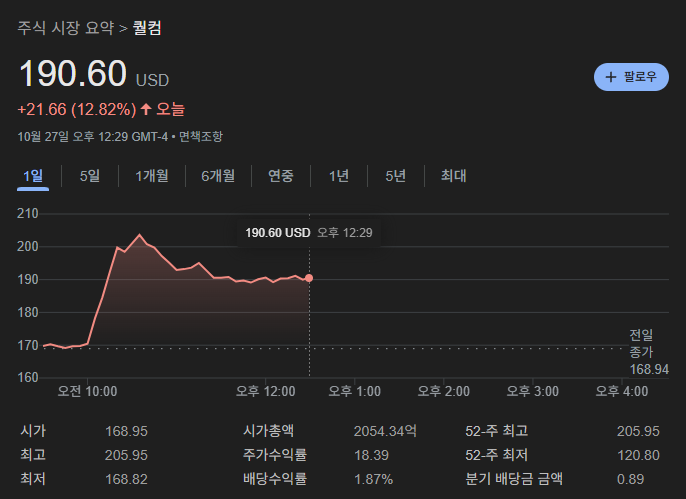Click the 시가 value 168.95
The width and height of the screenshot is (686, 499).
[126, 431]
